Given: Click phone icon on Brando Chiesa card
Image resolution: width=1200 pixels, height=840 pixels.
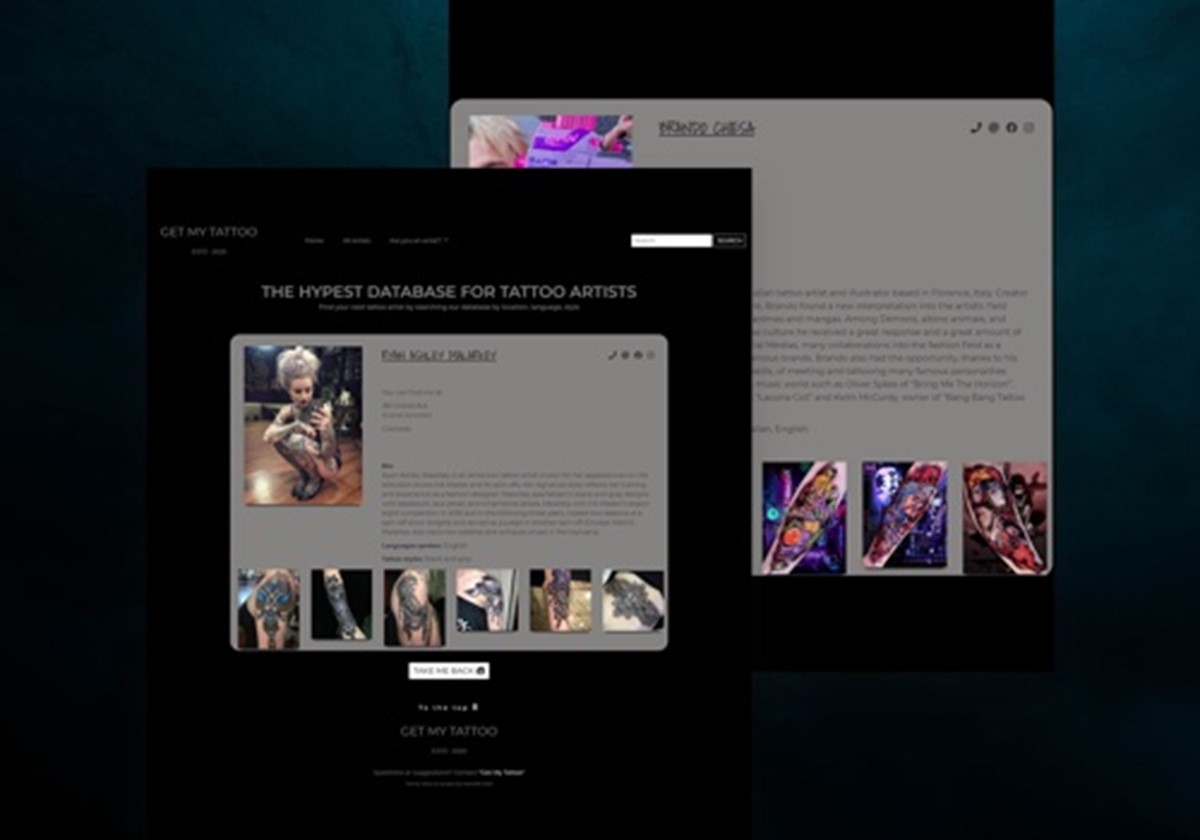Looking at the screenshot, I should coord(976,127).
